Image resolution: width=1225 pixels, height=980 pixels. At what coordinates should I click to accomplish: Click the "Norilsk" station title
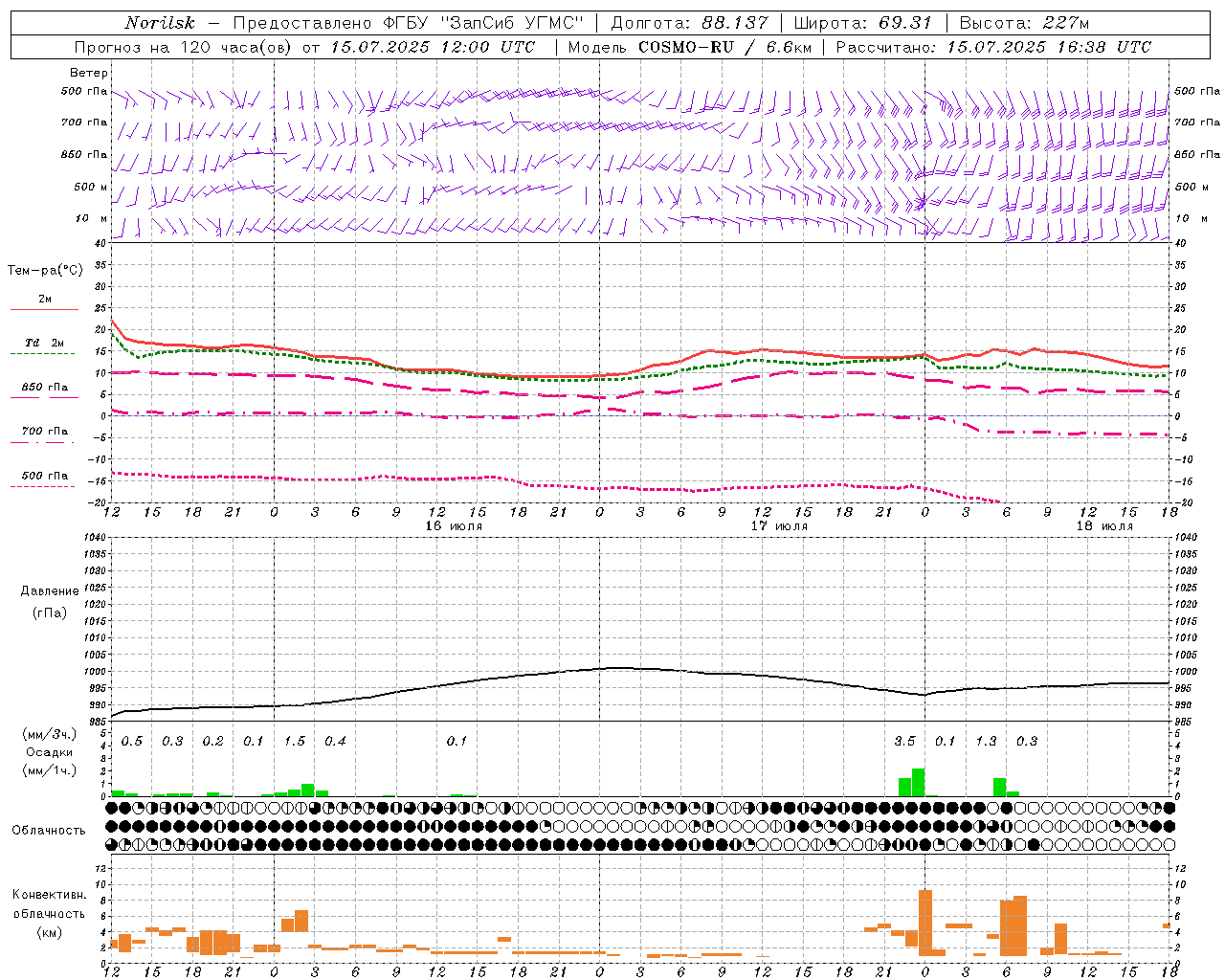(x=160, y=23)
